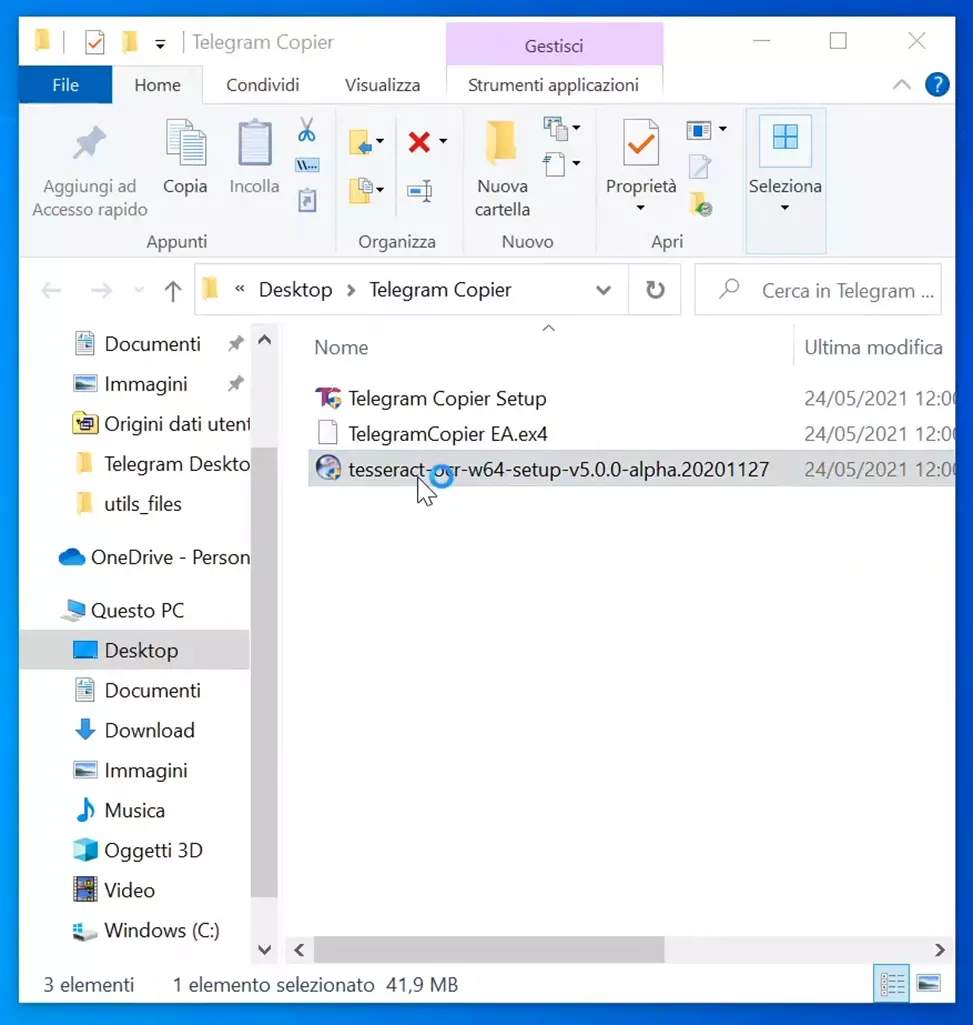Click the Move to folder icon

click(360, 142)
